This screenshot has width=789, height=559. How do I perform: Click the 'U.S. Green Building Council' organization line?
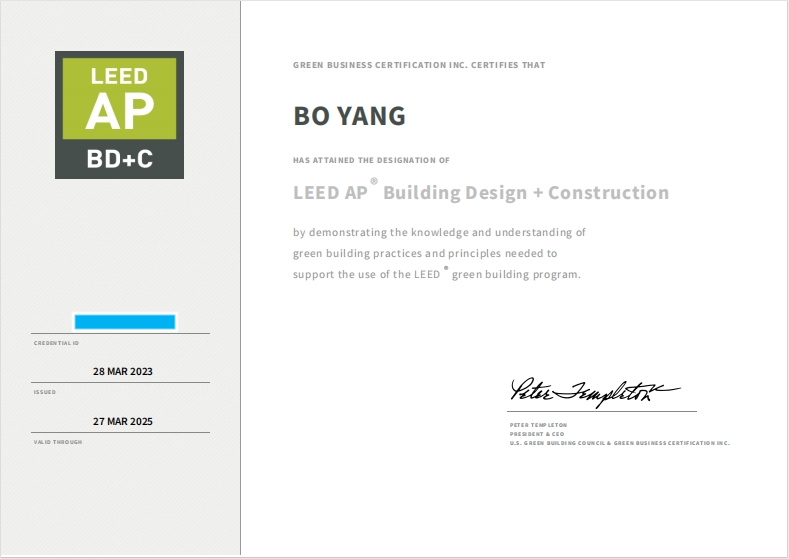tap(619, 443)
